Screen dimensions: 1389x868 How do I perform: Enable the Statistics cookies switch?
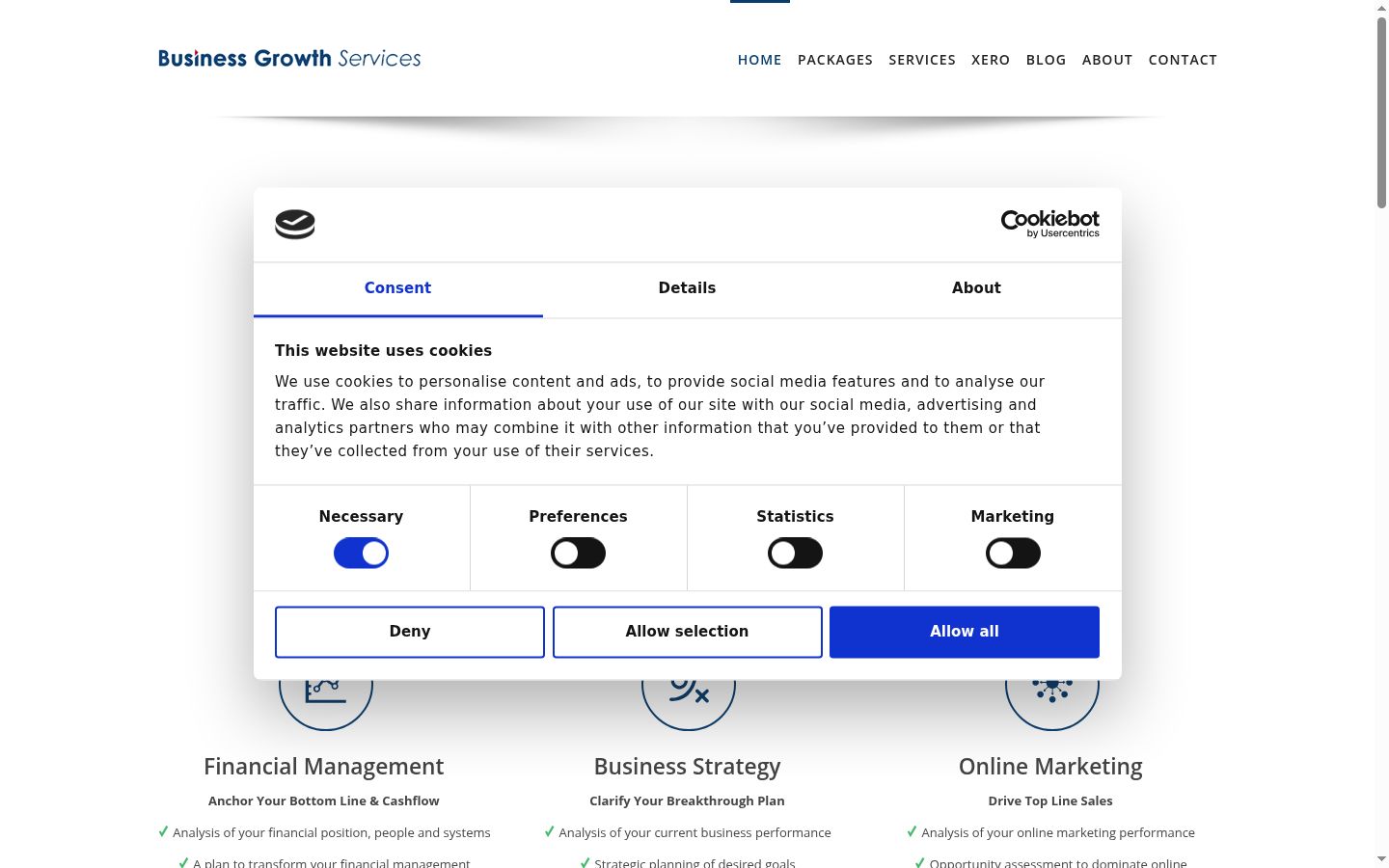(795, 554)
